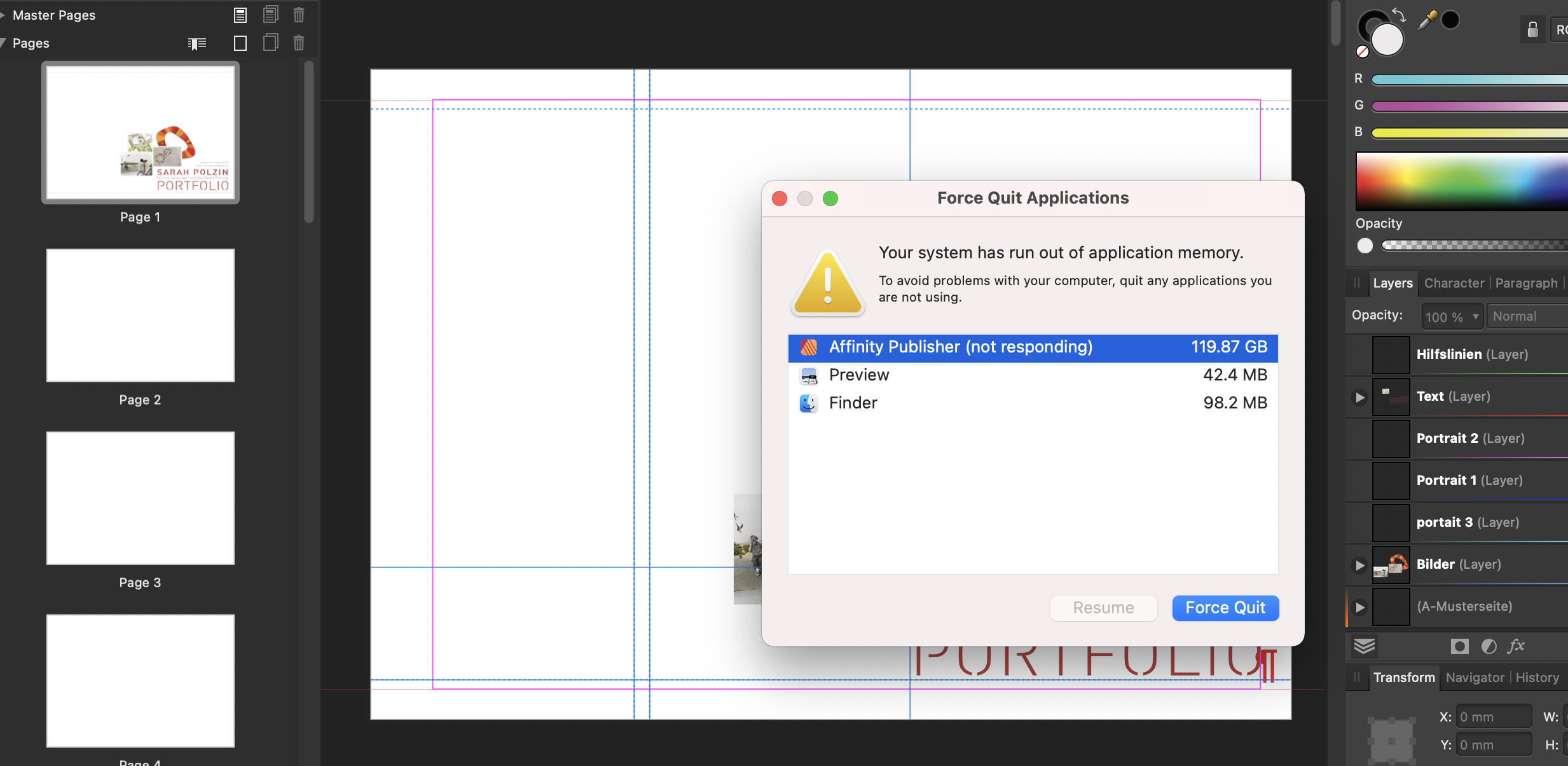Open the RGB color model dropdown
Screen dimensions: 1568x766
pyautogui.click(x=1560, y=29)
